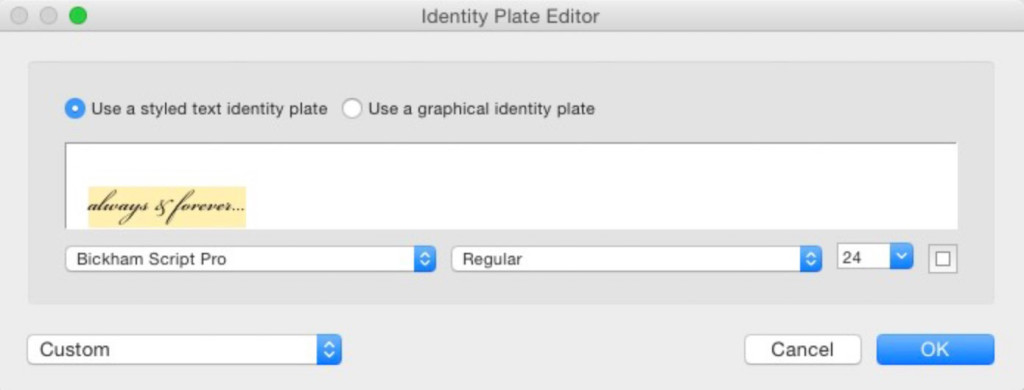The height and width of the screenshot is (390, 1024).
Task: Click the font style dropdown's blue stepper arrows
Action: coord(810,259)
